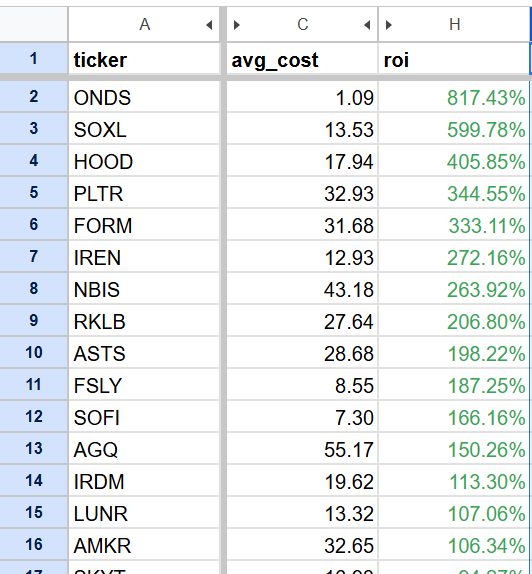Click avg_cost value 32.65
532x574 pixels.
pyautogui.click(x=302, y=544)
